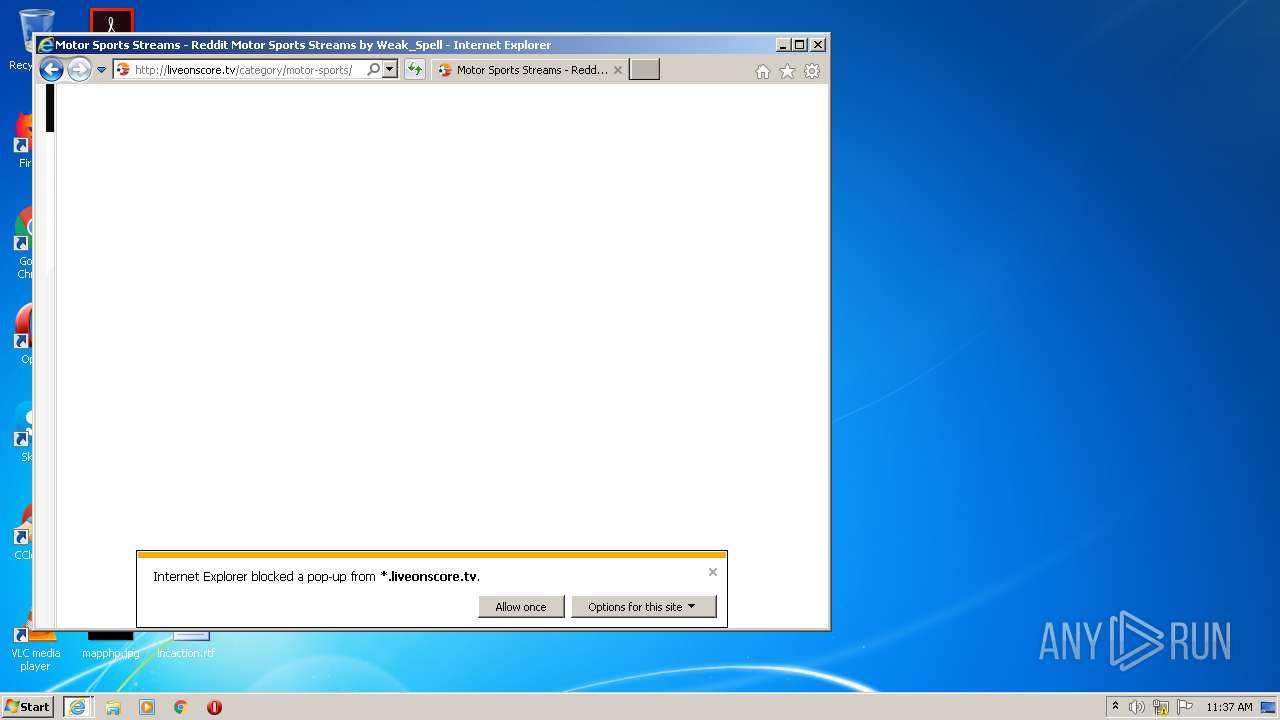Minimize the Internet Explorer window

coord(783,45)
